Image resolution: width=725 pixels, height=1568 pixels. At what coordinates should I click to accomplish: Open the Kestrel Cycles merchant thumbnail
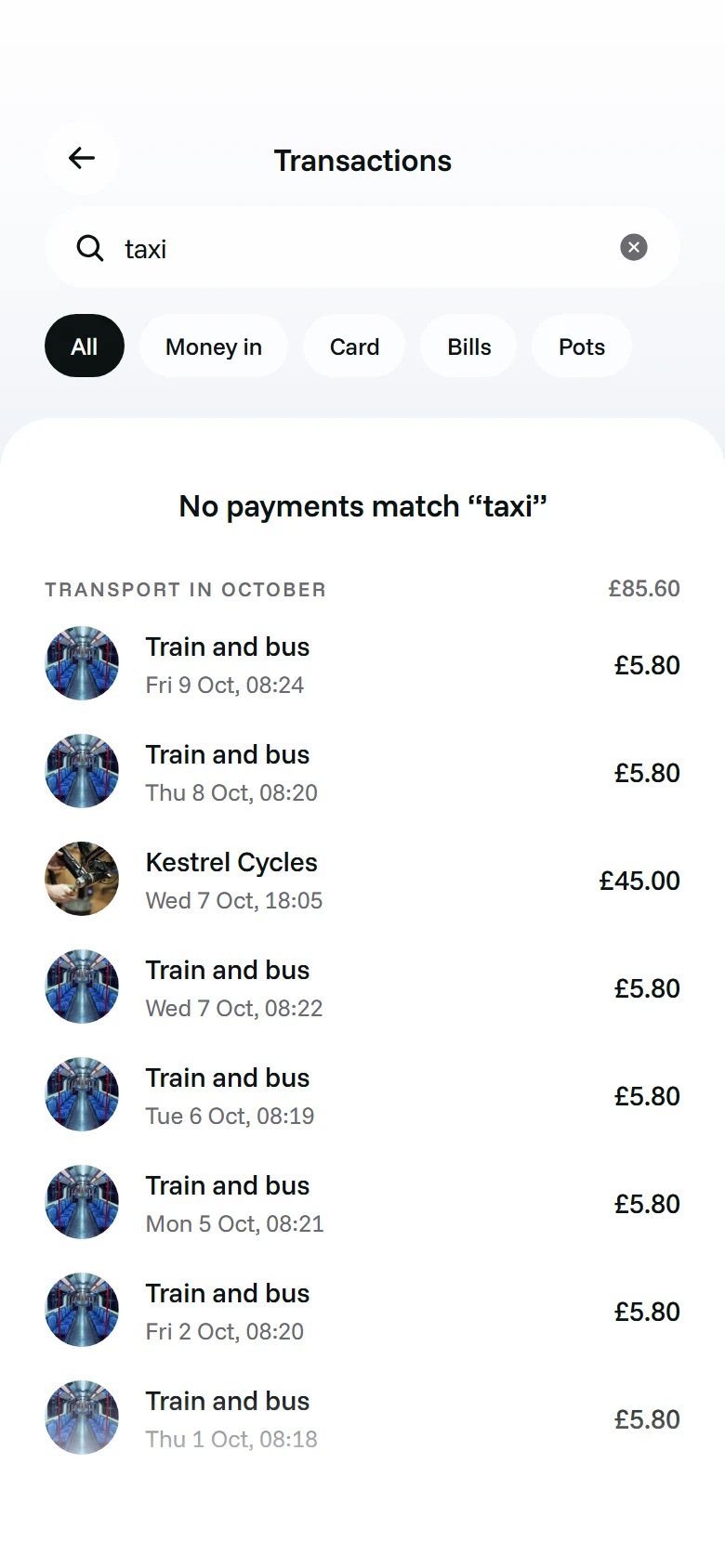82,879
